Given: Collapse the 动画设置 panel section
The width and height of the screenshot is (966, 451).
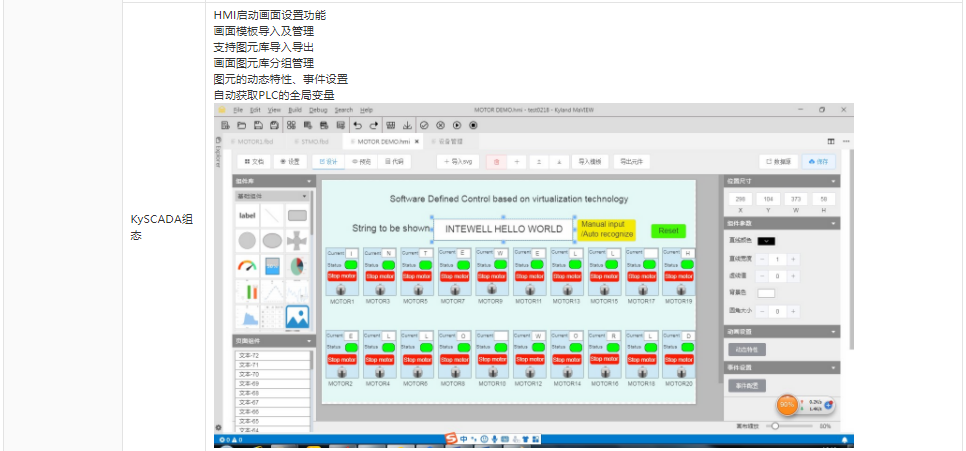Looking at the screenshot, I should click(x=834, y=331).
